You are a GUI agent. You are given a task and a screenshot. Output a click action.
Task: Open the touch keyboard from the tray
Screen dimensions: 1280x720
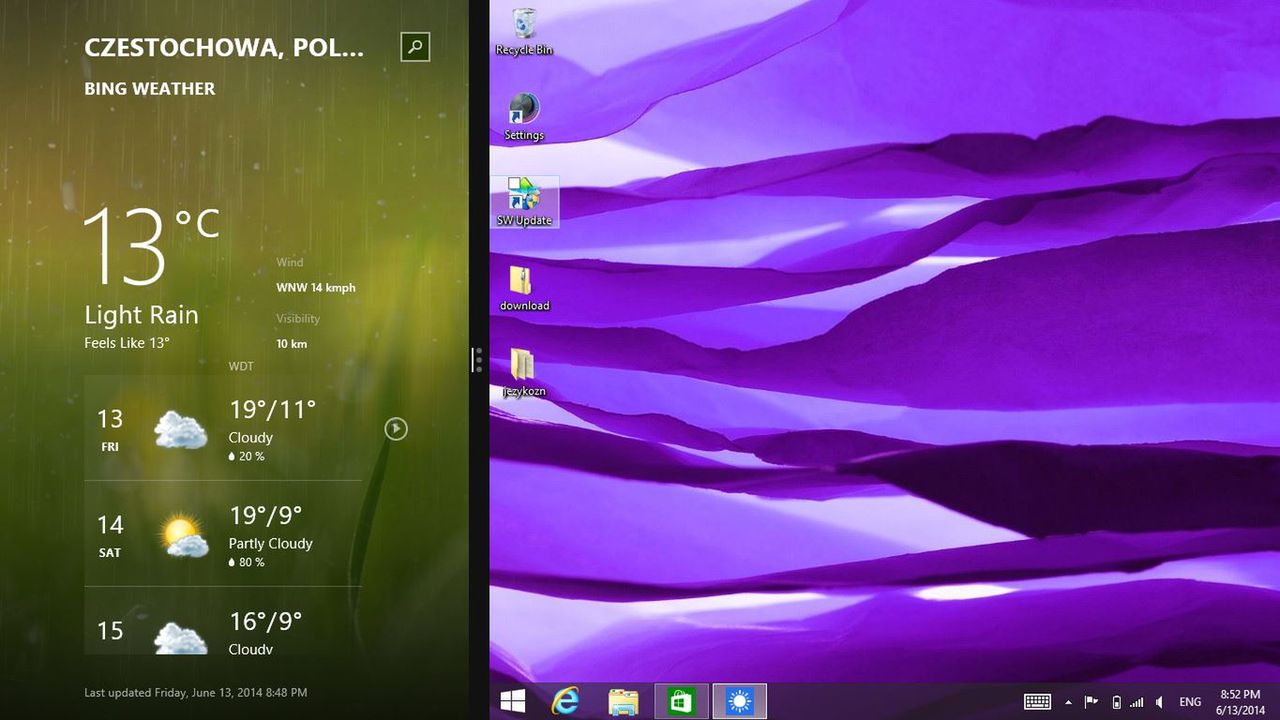pos(1037,702)
